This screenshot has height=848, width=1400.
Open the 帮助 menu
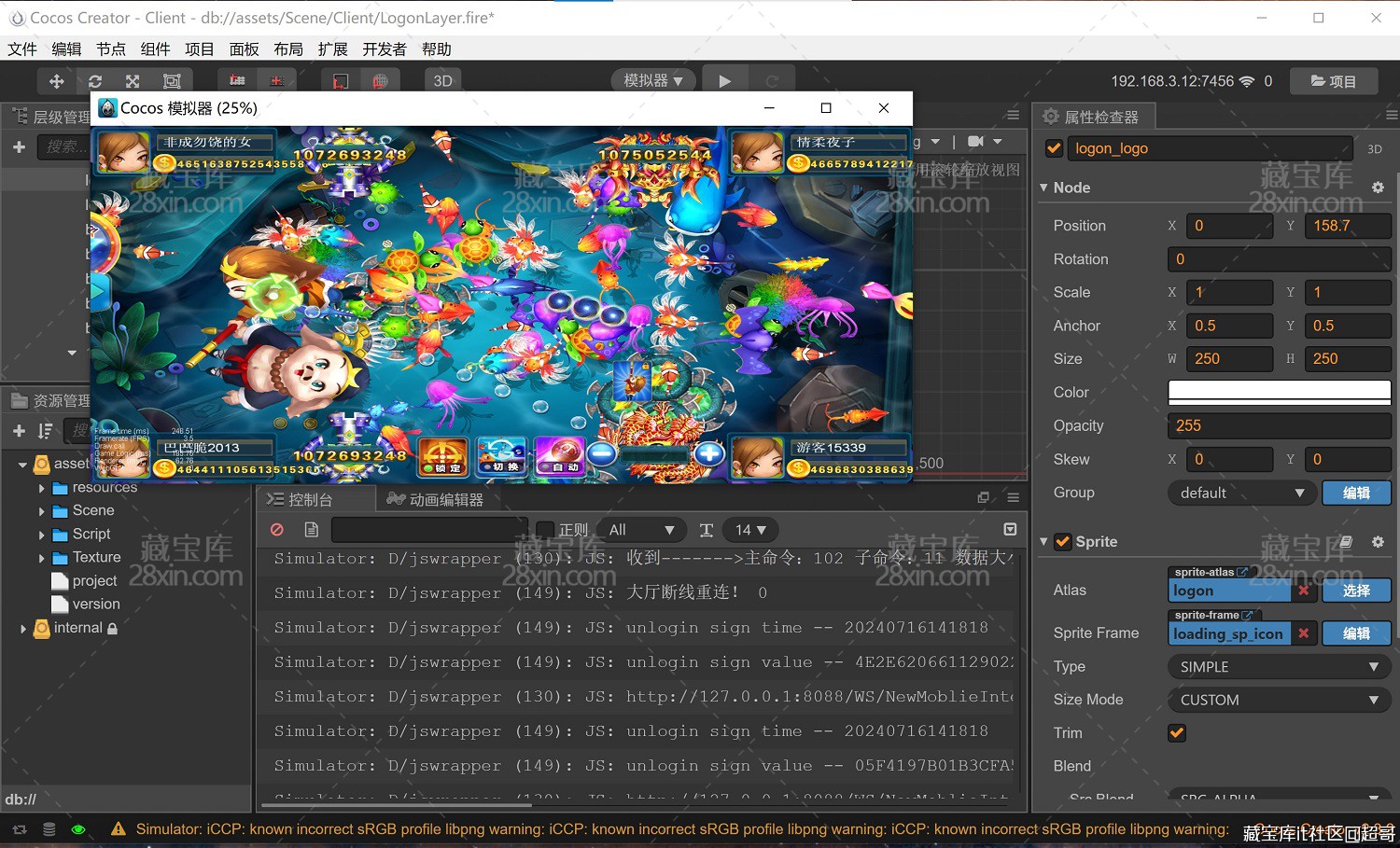click(437, 49)
